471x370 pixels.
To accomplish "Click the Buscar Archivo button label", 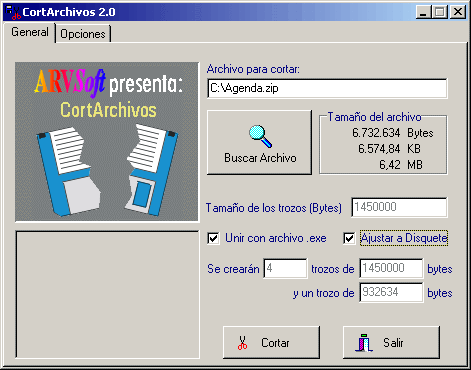I will (x=260, y=158).
